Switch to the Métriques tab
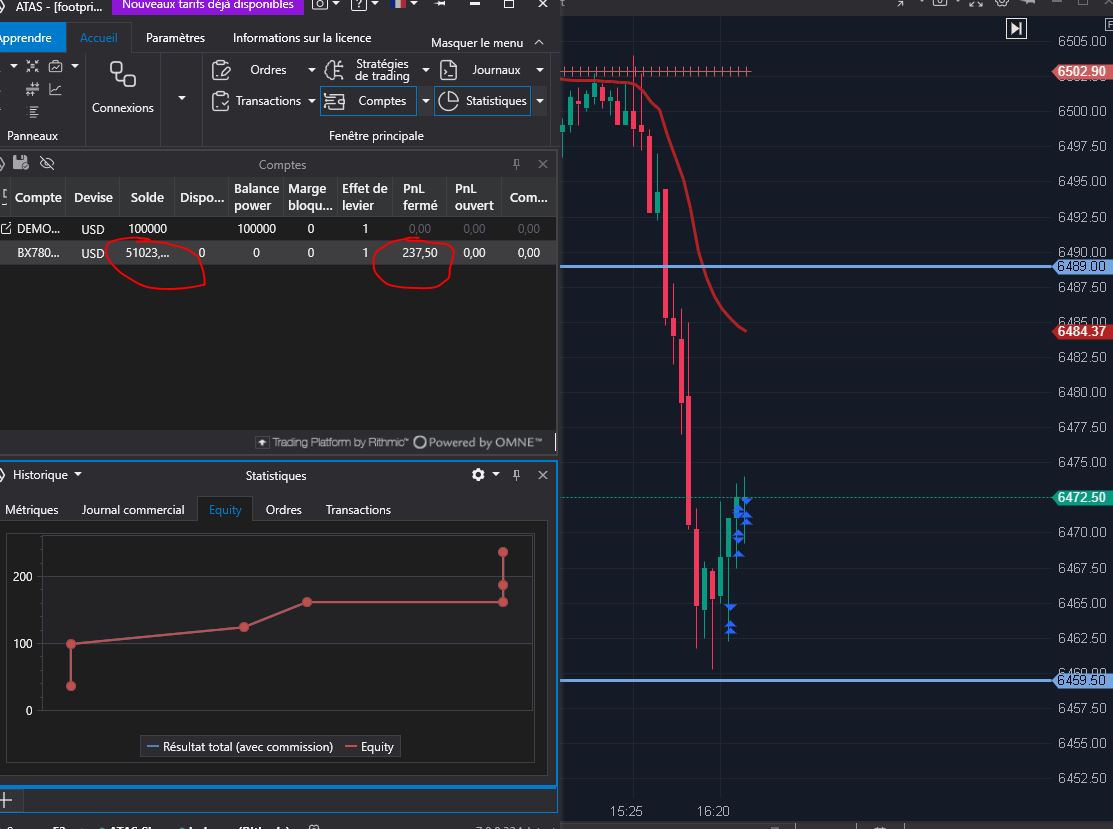This screenshot has height=829, width=1113. (x=32, y=510)
